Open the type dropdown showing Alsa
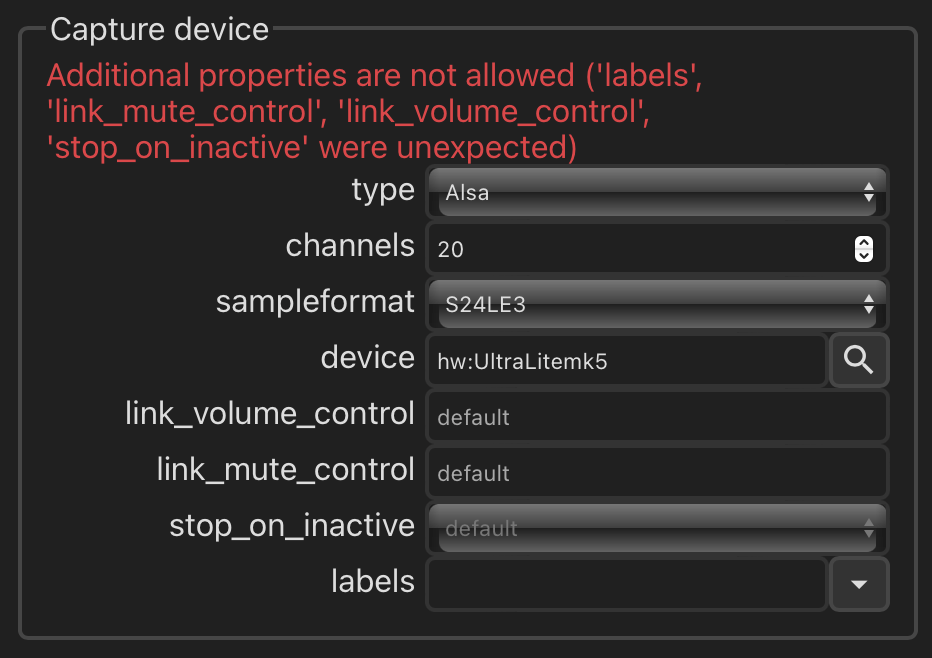Screen dimensions: 932x658 (x=657, y=192)
